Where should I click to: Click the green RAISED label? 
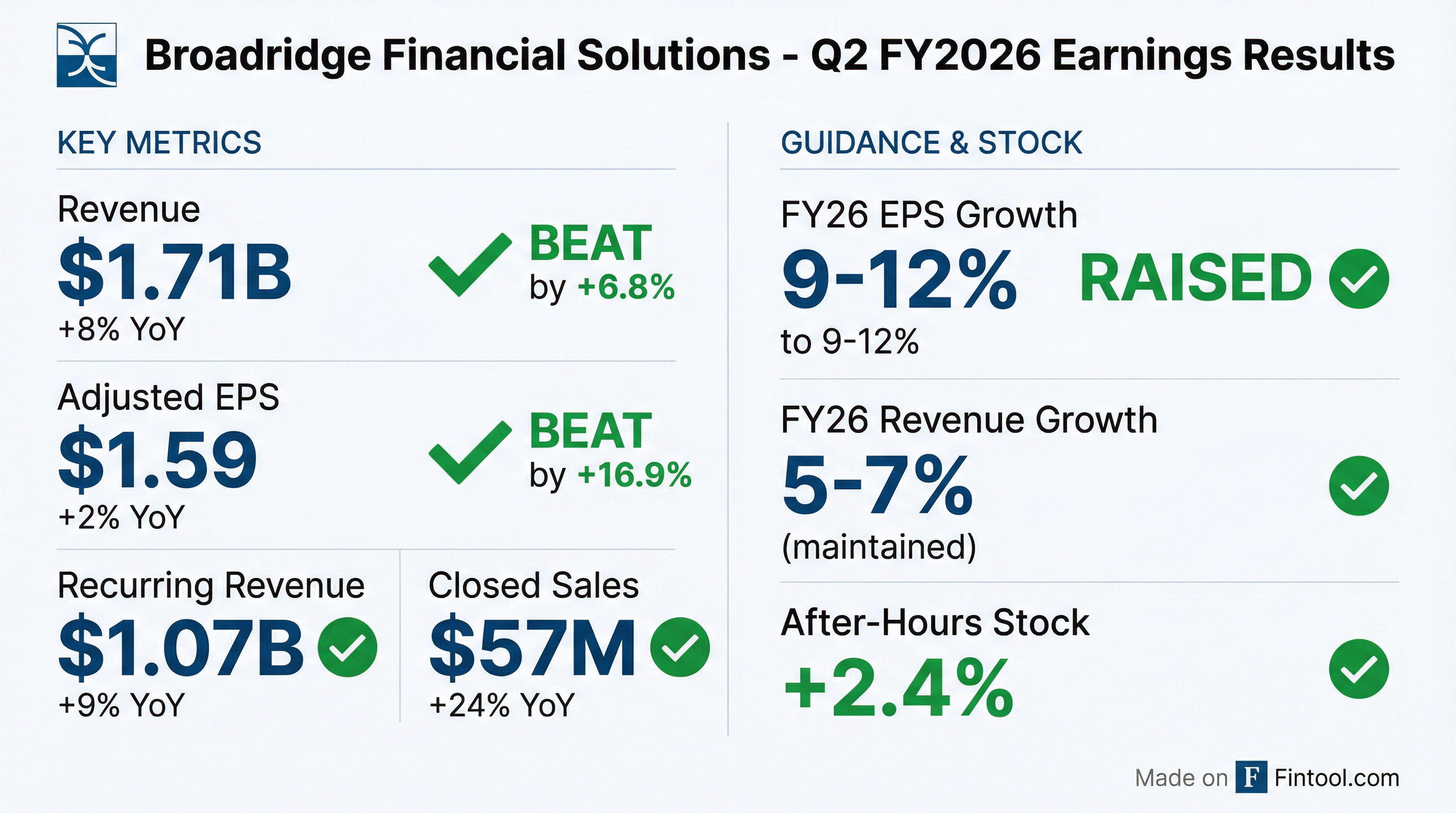coord(1195,278)
